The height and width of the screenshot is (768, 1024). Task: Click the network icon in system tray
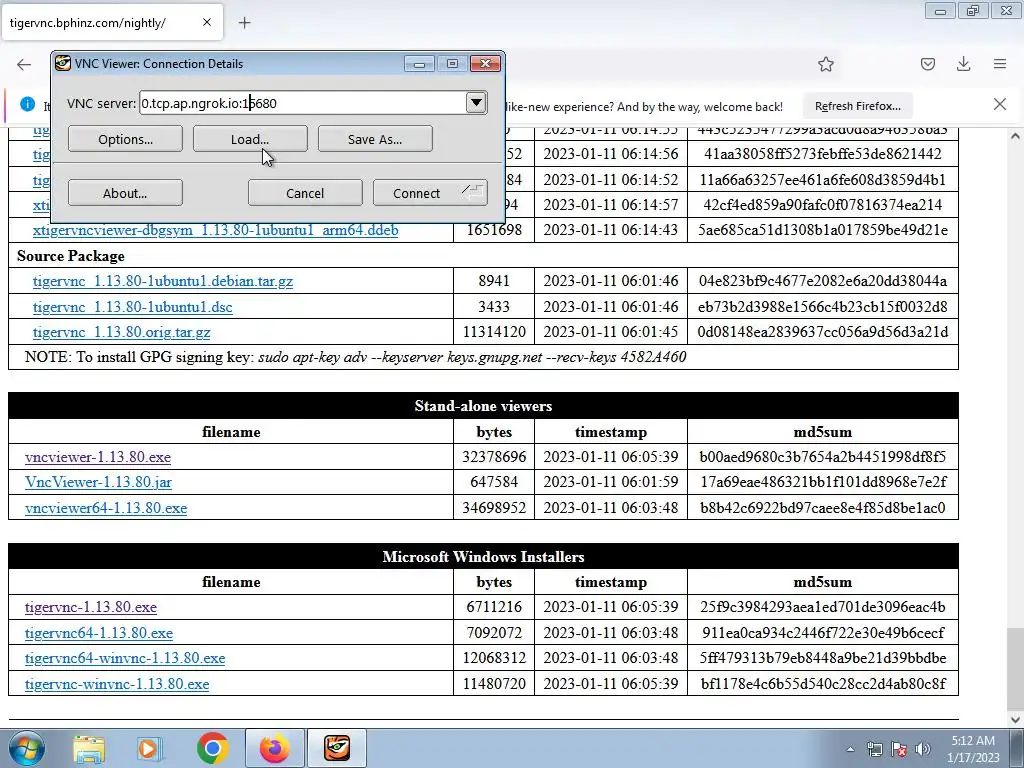pyautogui.click(x=874, y=750)
